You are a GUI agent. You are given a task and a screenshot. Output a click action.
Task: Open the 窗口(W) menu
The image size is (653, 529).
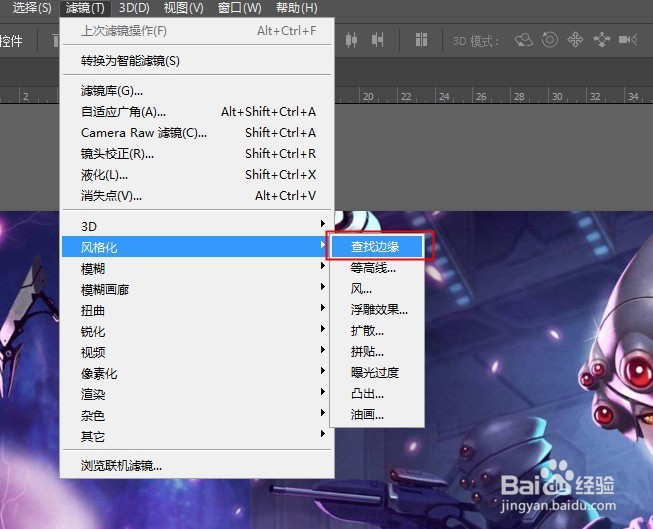click(239, 7)
